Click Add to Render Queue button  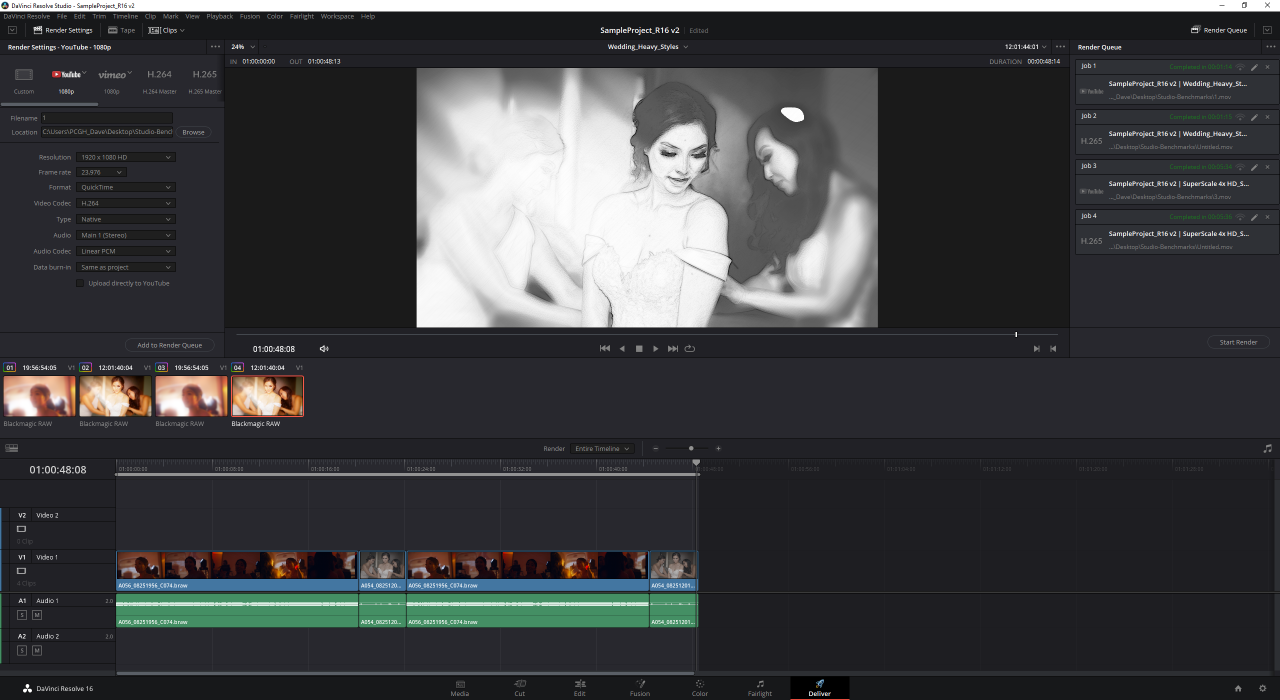170,345
